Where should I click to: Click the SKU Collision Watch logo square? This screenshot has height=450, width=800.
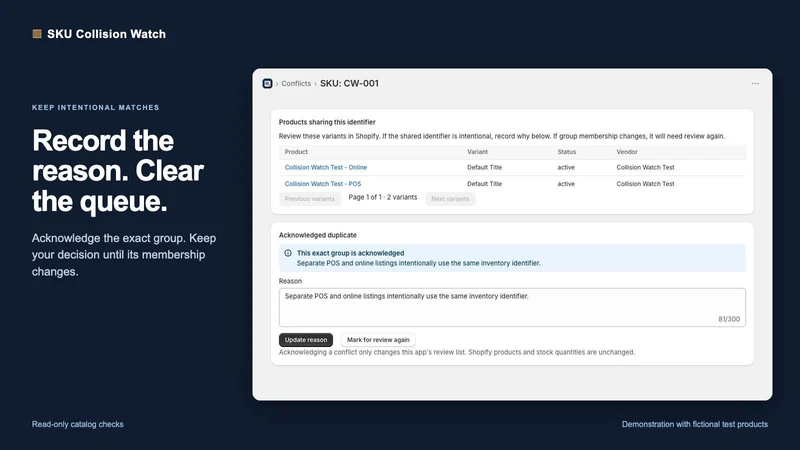(x=37, y=34)
